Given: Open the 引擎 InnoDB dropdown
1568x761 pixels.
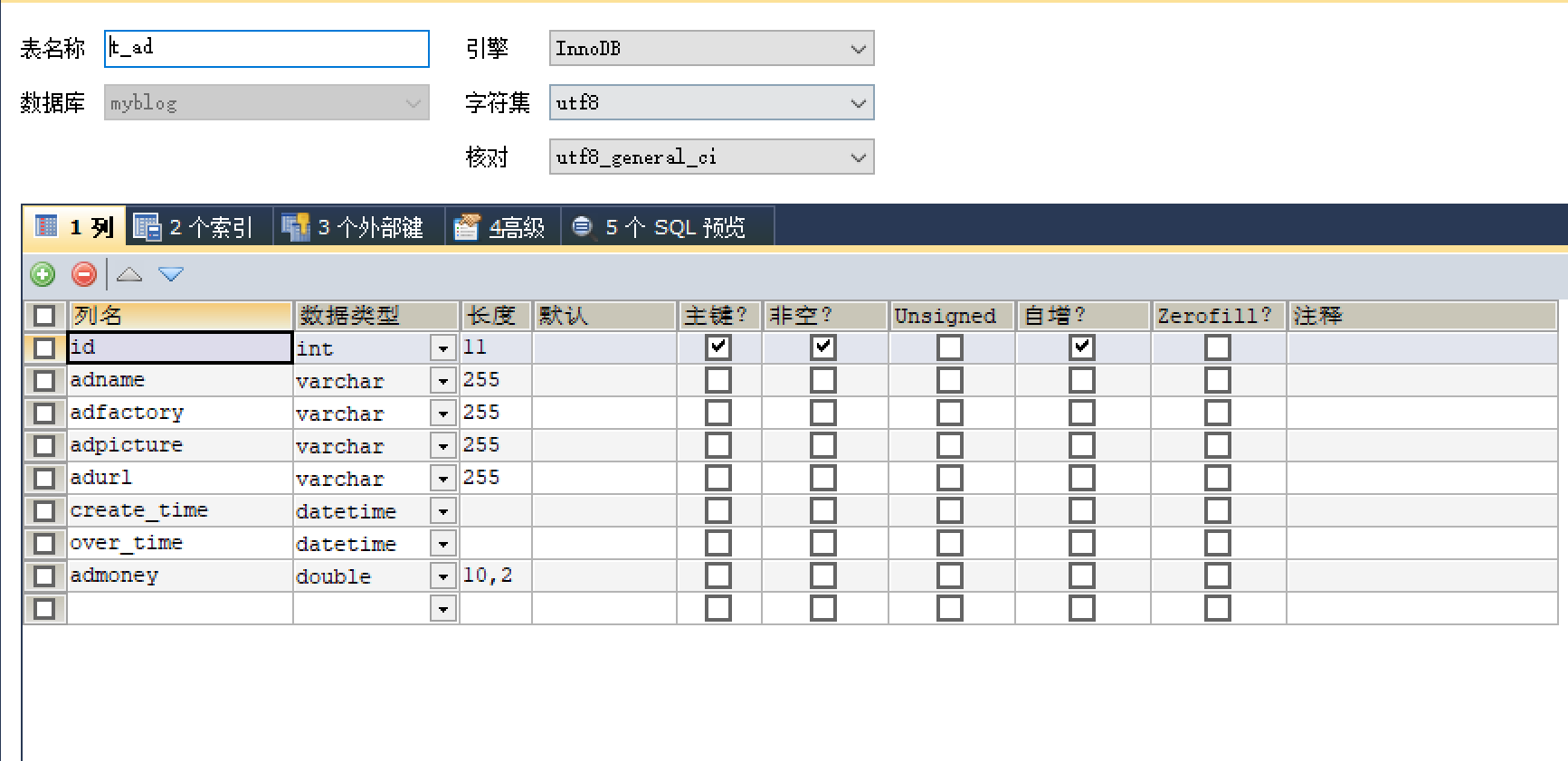Looking at the screenshot, I should 711,49.
